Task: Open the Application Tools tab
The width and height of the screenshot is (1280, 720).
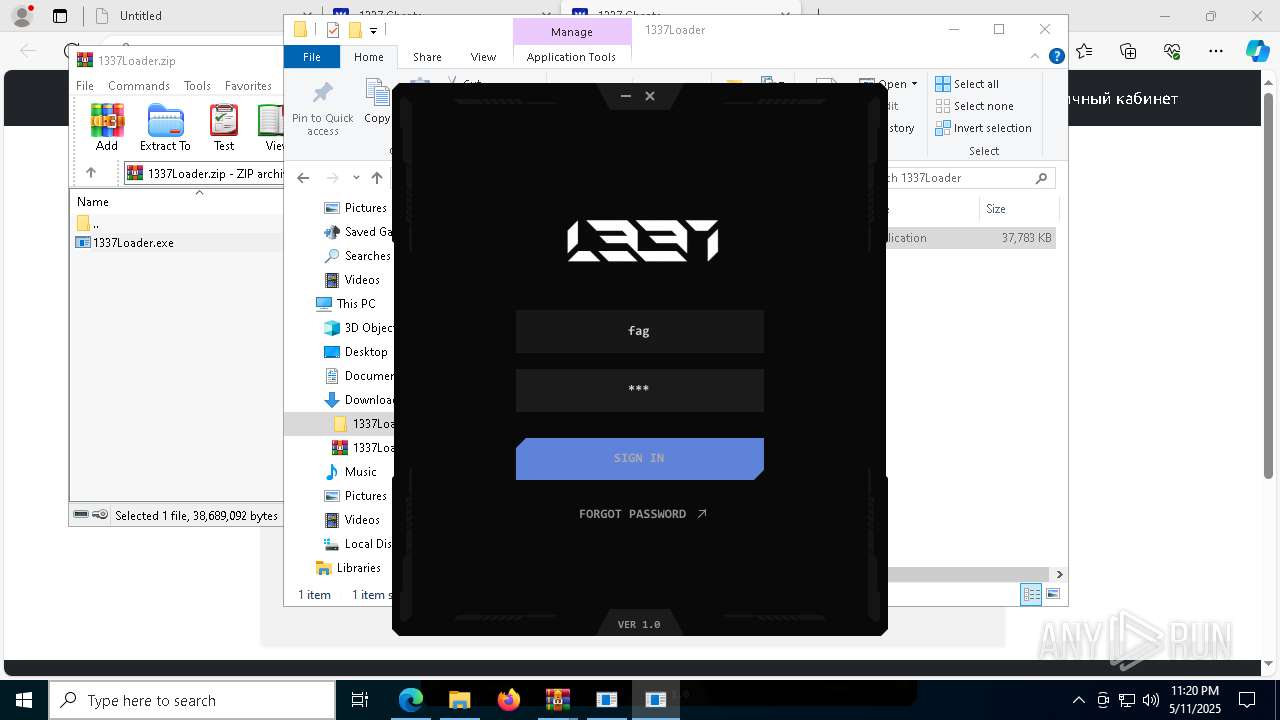Action: (571, 57)
